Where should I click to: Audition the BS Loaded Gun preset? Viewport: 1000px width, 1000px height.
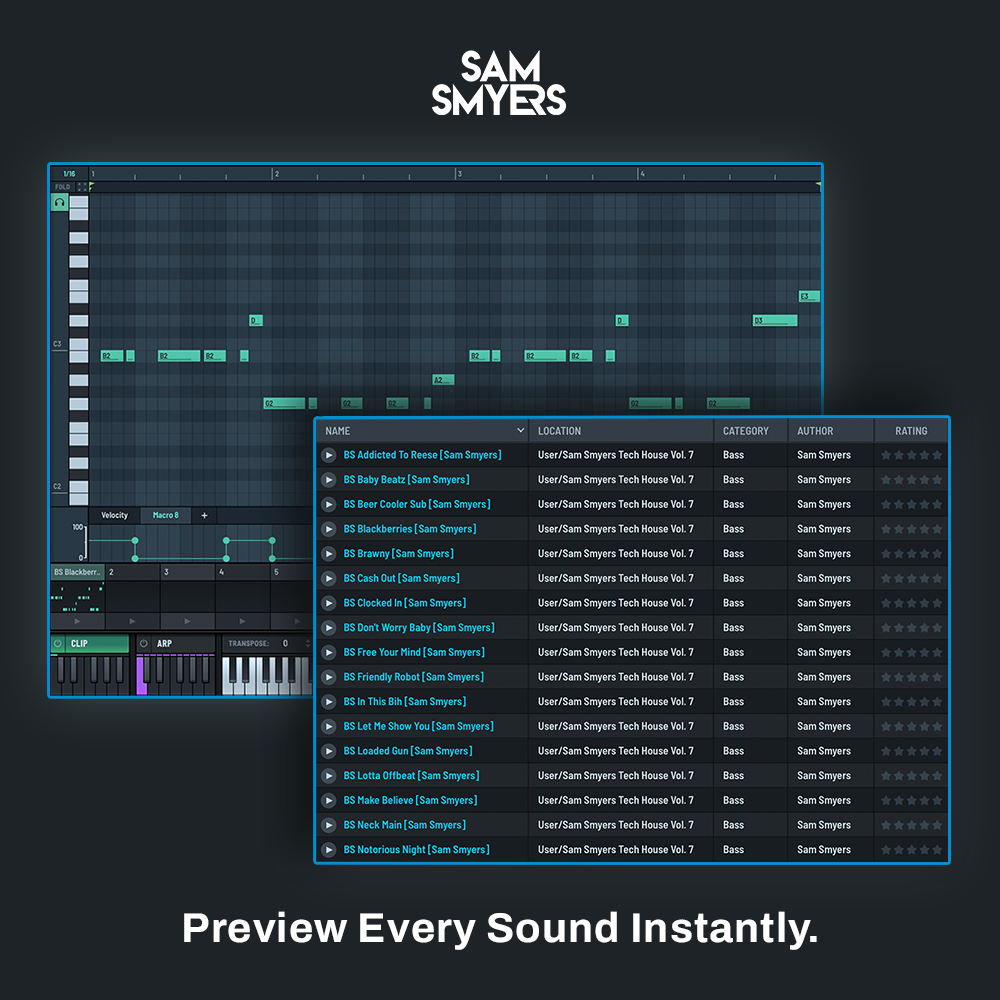pyautogui.click(x=328, y=751)
